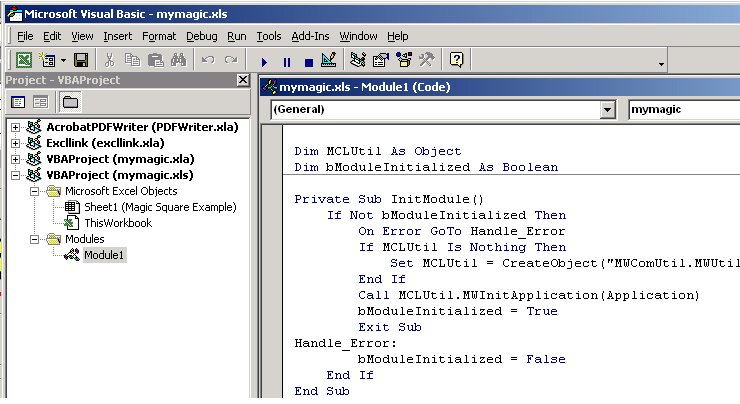Click the 'Dim MCLUtil As Object' code line
The width and height of the screenshot is (740, 404).
tap(378, 151)
